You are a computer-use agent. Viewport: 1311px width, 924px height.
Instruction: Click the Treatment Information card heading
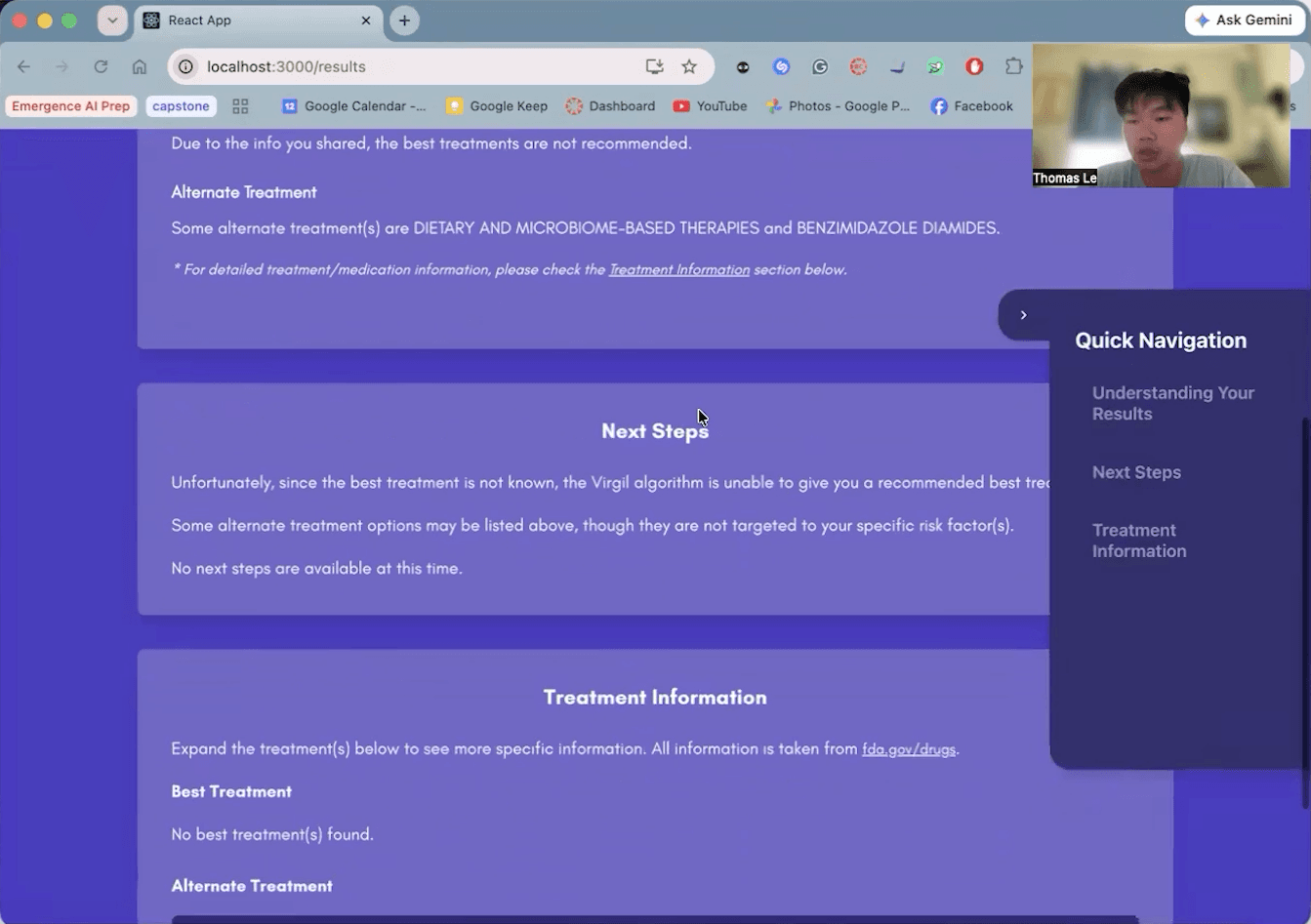[x=655, y=698]
